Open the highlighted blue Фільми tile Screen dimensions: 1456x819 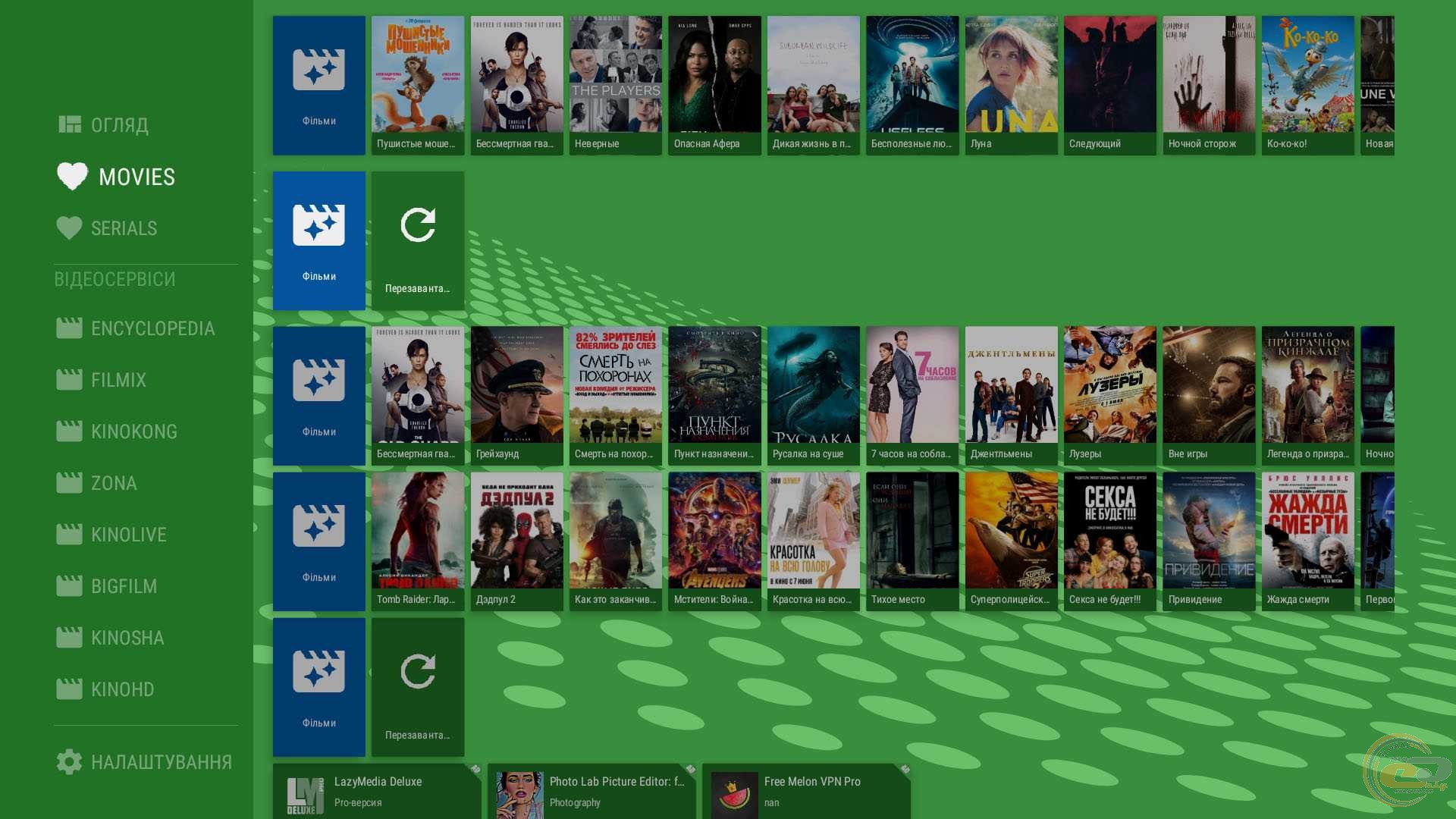click(x=319, y=240)
